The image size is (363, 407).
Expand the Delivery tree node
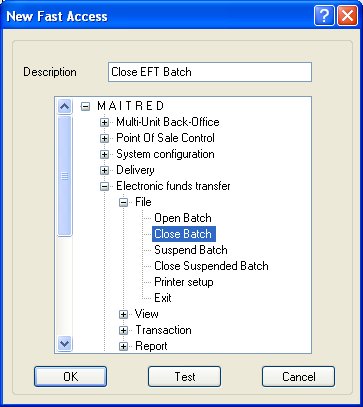[104, 171]
